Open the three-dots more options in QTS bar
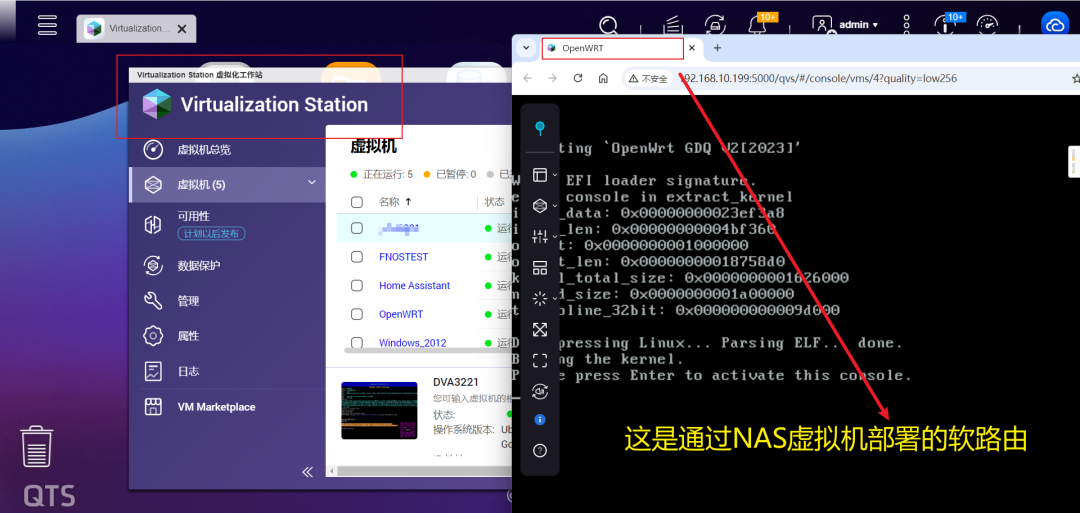The height and width of the screenshot is (513, 1080). pyautogui.click(x=907, y=25)
